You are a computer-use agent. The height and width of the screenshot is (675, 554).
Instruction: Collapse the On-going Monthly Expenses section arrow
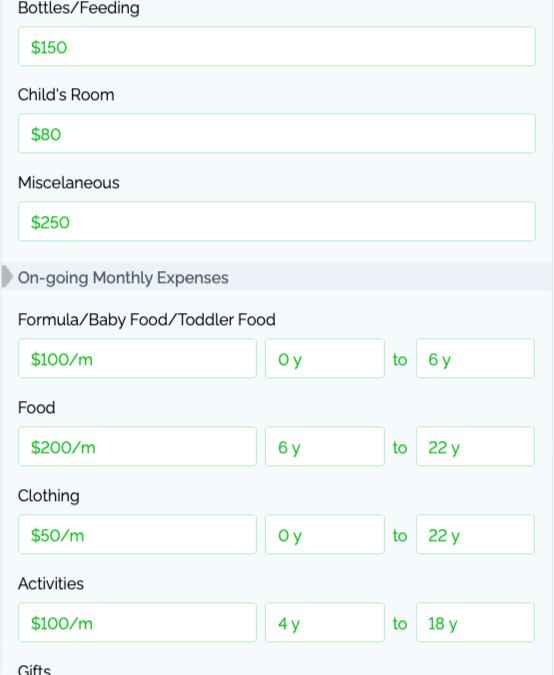8,276
